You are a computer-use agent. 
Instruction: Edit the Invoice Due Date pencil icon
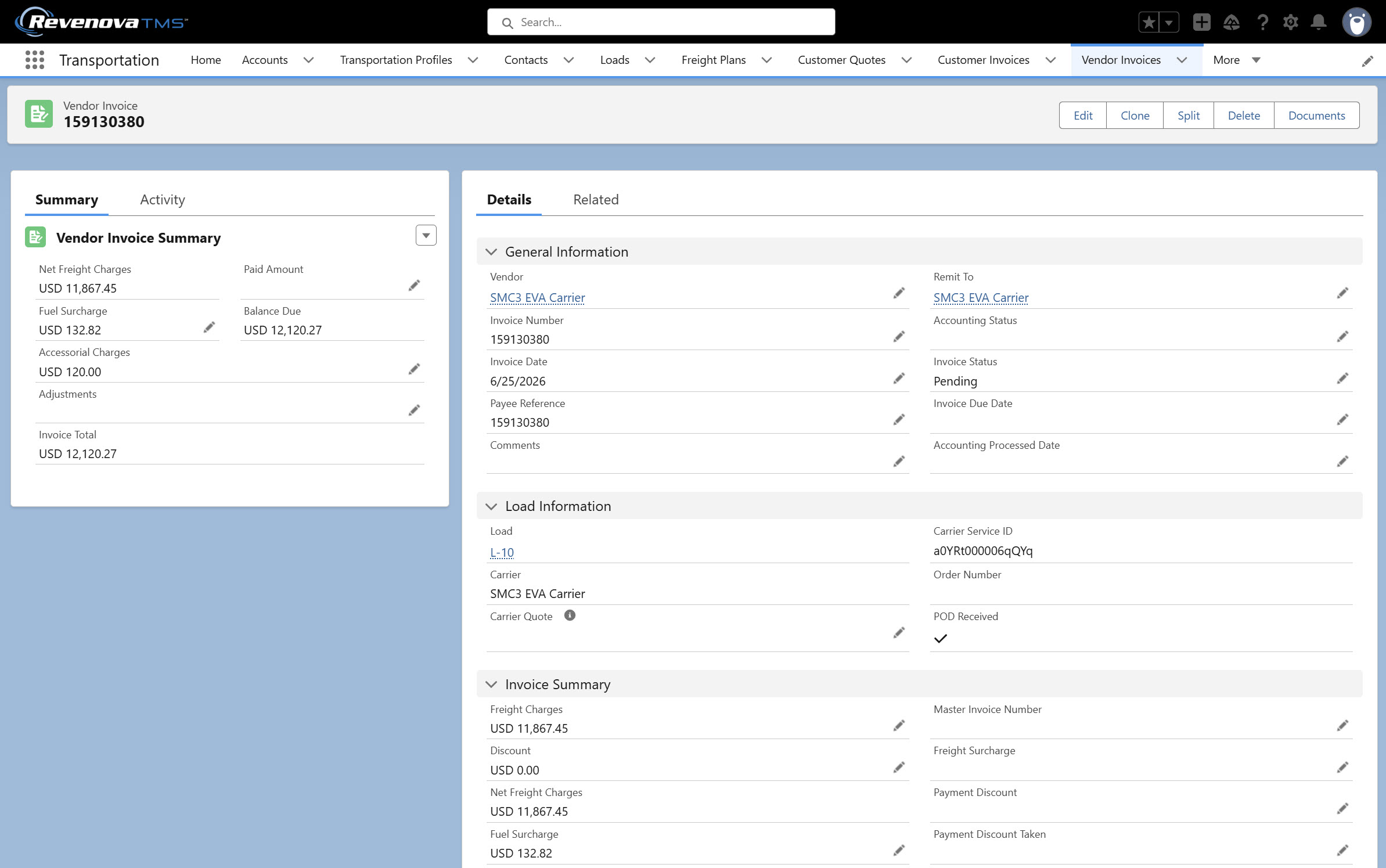[x=1342, y=419]
